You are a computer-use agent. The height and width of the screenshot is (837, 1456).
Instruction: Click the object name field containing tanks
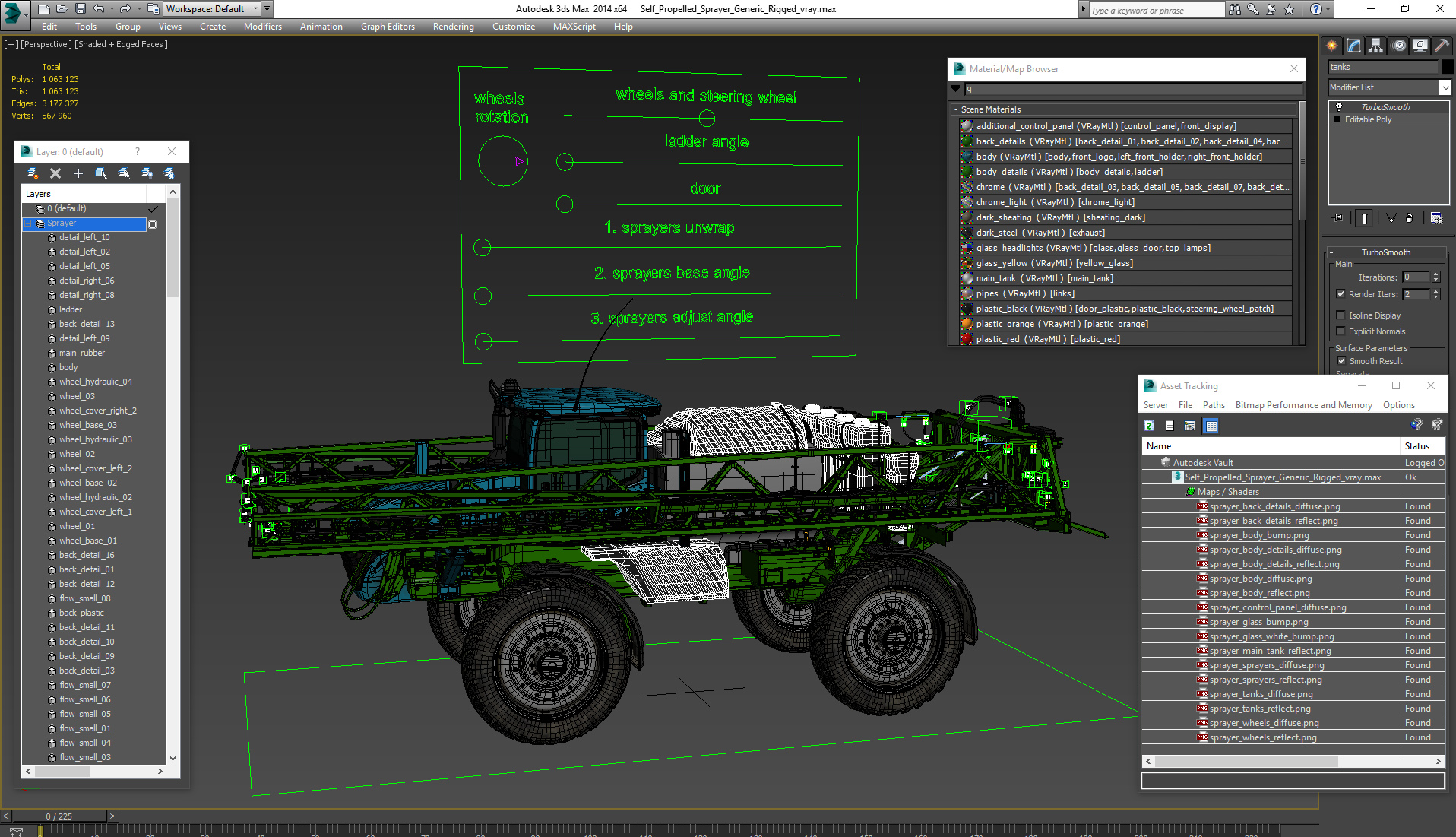tap(1383, 67)
